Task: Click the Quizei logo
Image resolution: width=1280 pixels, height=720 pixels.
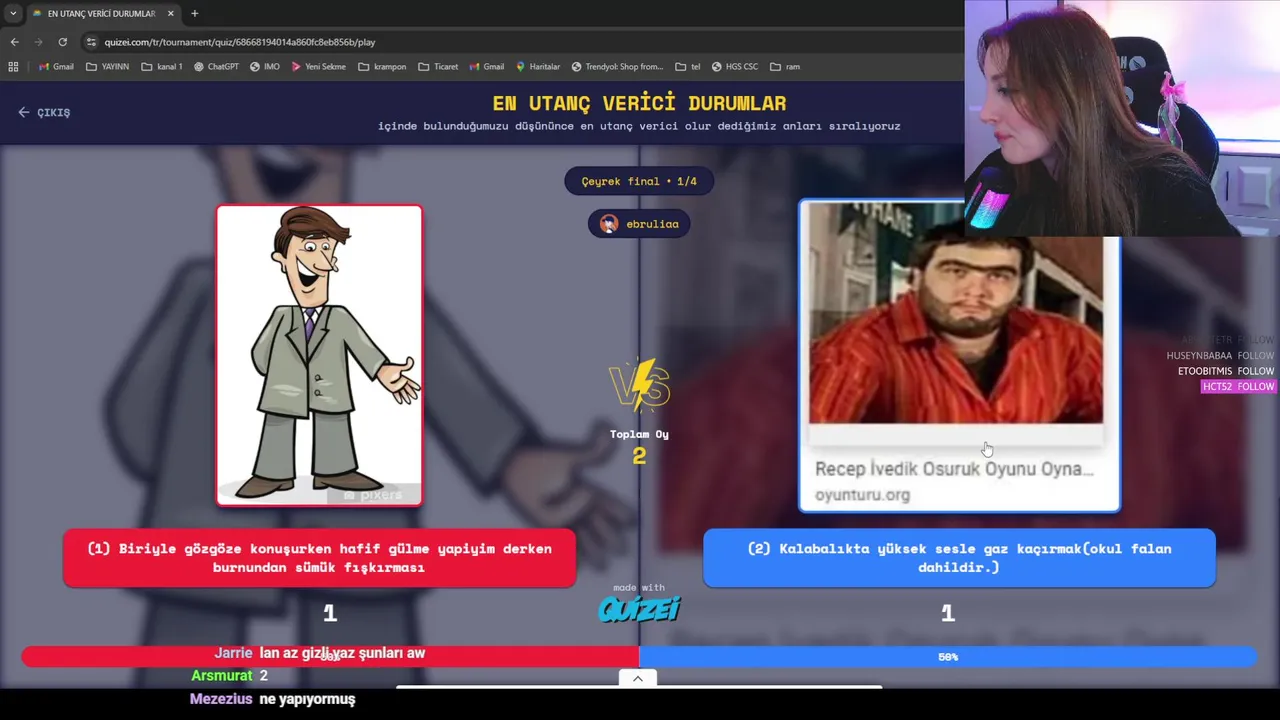Action: [639, 608]
